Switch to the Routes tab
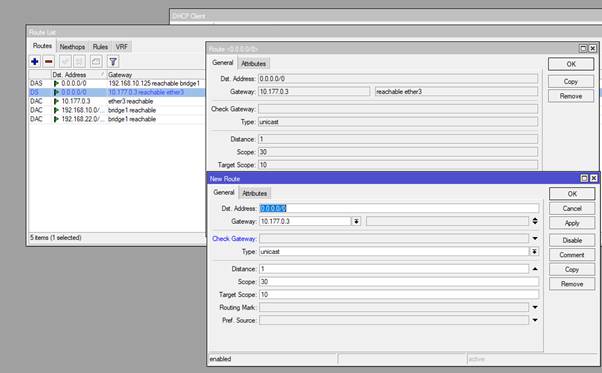Screen dimensions: 602x373 tap(42, 46)
